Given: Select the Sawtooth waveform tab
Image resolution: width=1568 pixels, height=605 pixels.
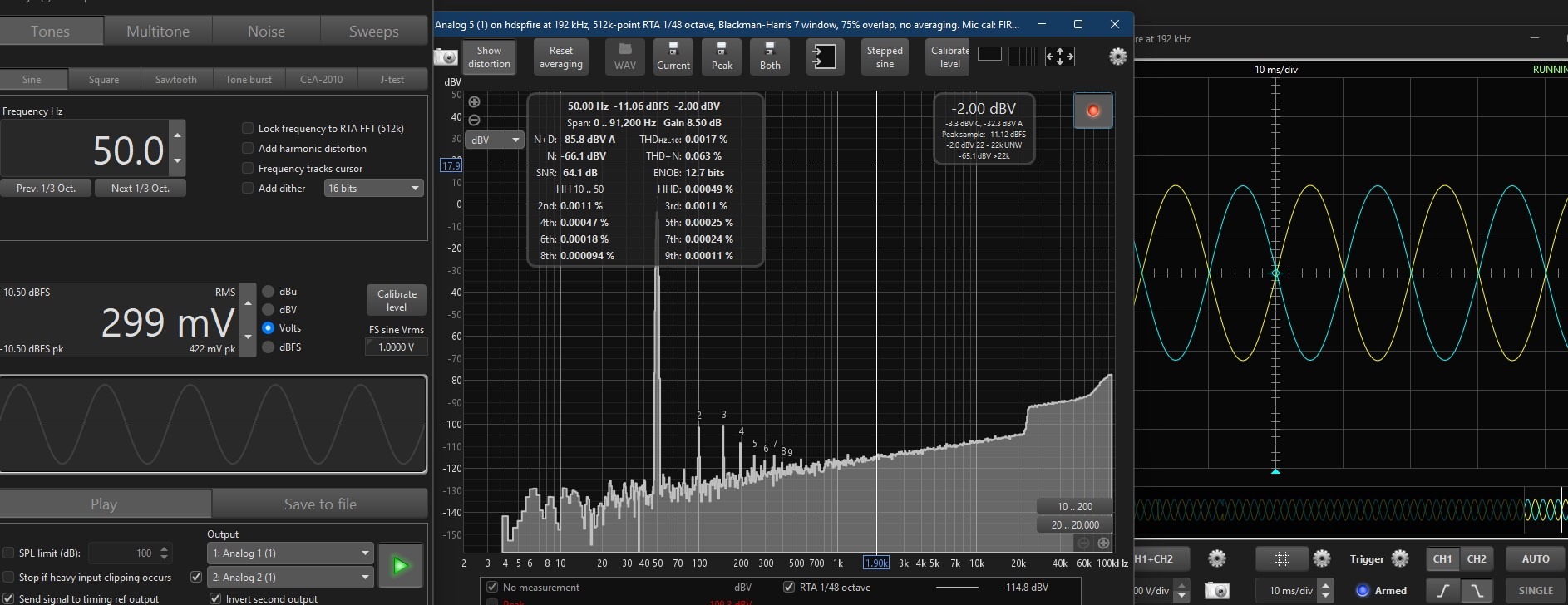Looking at the screenshot, I should click(x=176, y=80).
